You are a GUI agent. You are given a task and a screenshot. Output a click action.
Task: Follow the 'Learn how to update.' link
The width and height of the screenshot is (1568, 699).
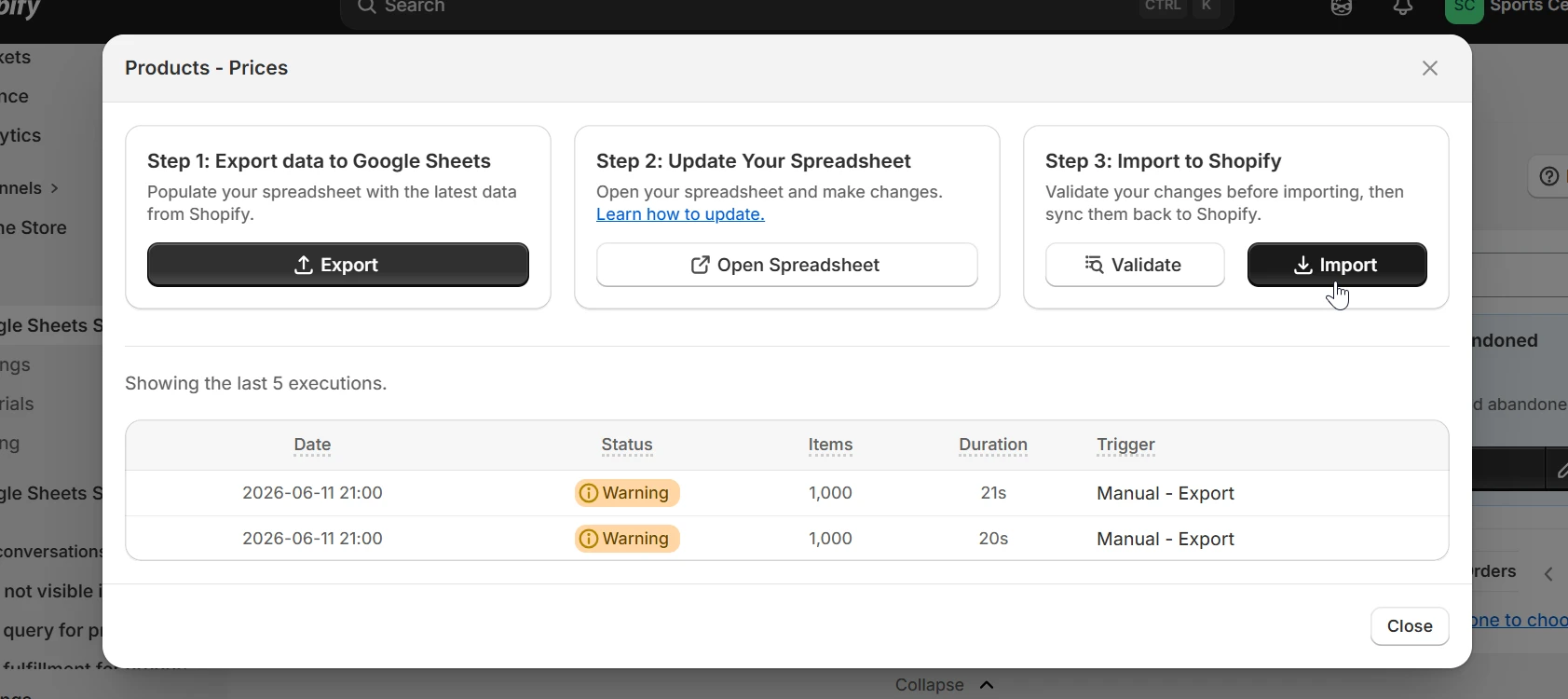[x=680, y=214]
